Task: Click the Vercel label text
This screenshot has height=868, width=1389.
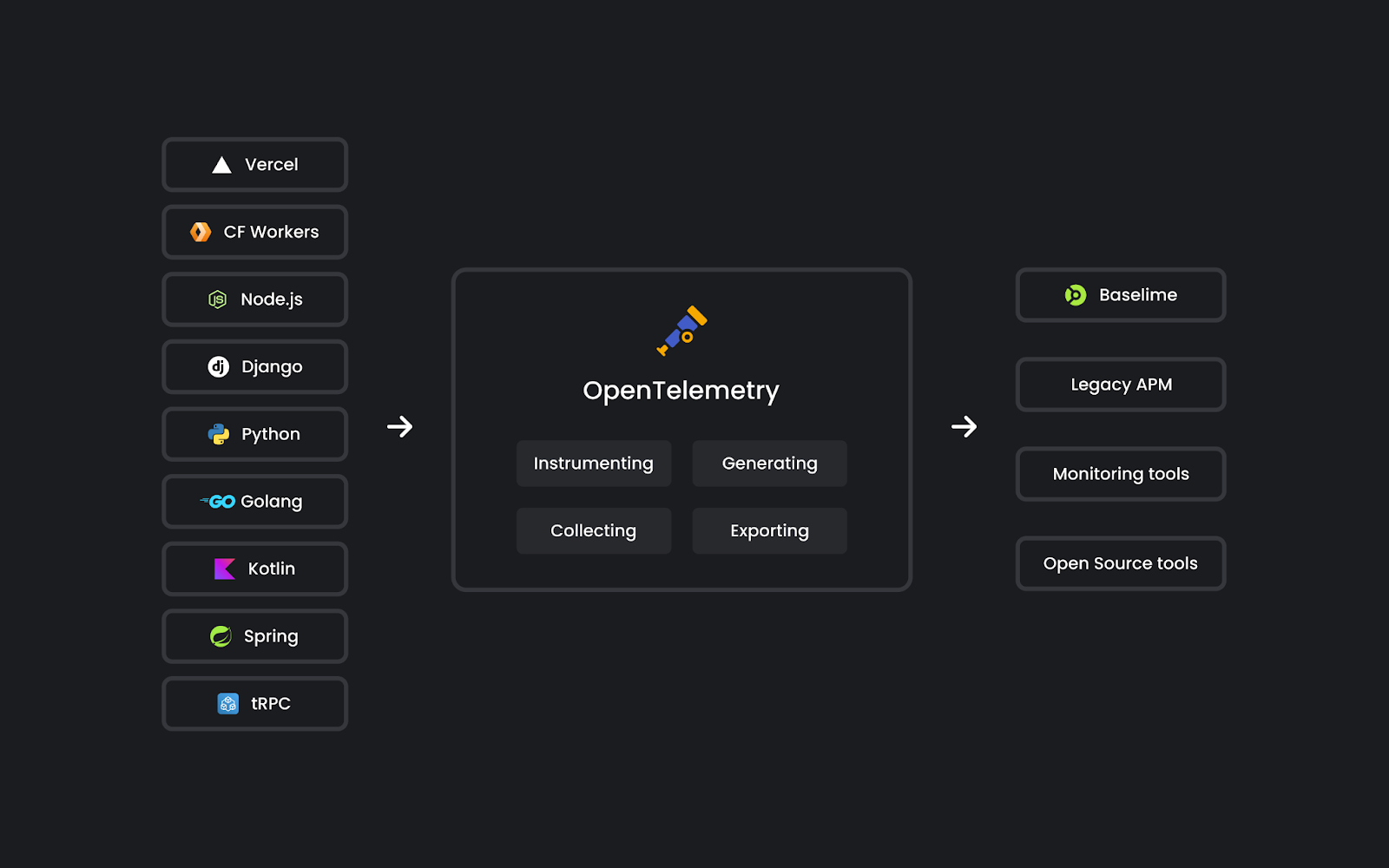Action: pos(272,165)
